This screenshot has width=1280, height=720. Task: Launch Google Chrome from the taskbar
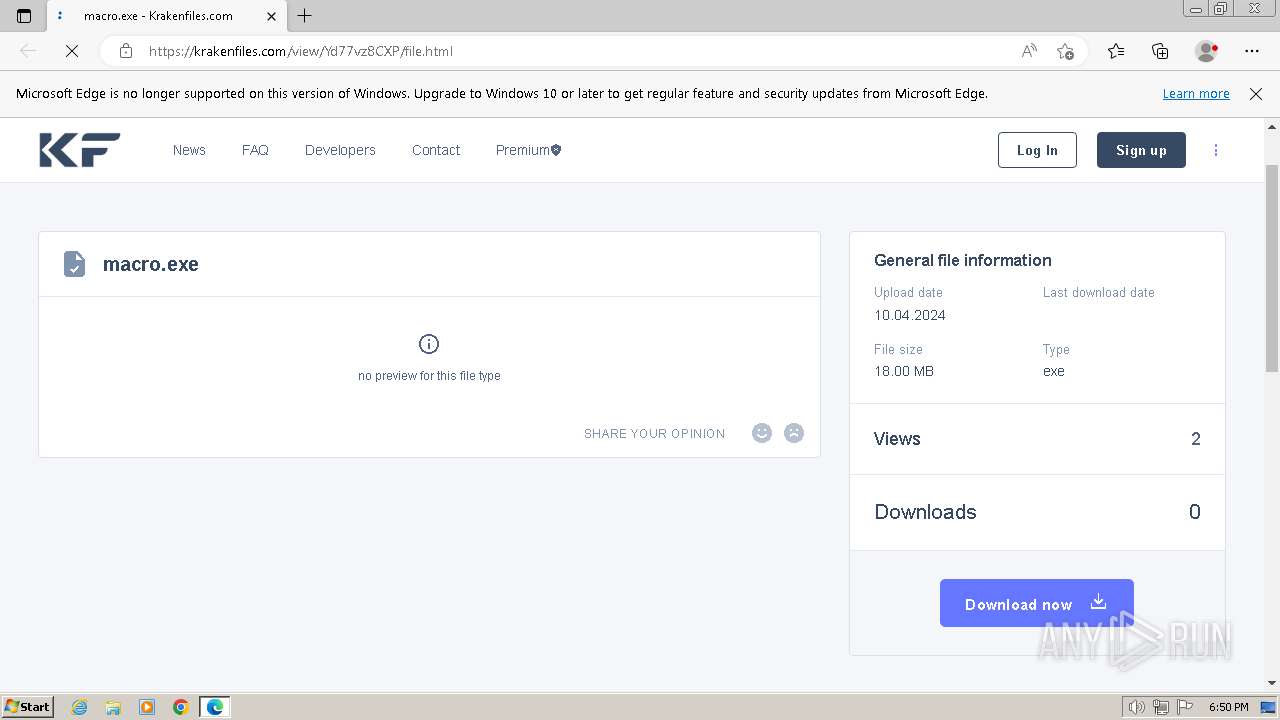click(x=181, y=707)
